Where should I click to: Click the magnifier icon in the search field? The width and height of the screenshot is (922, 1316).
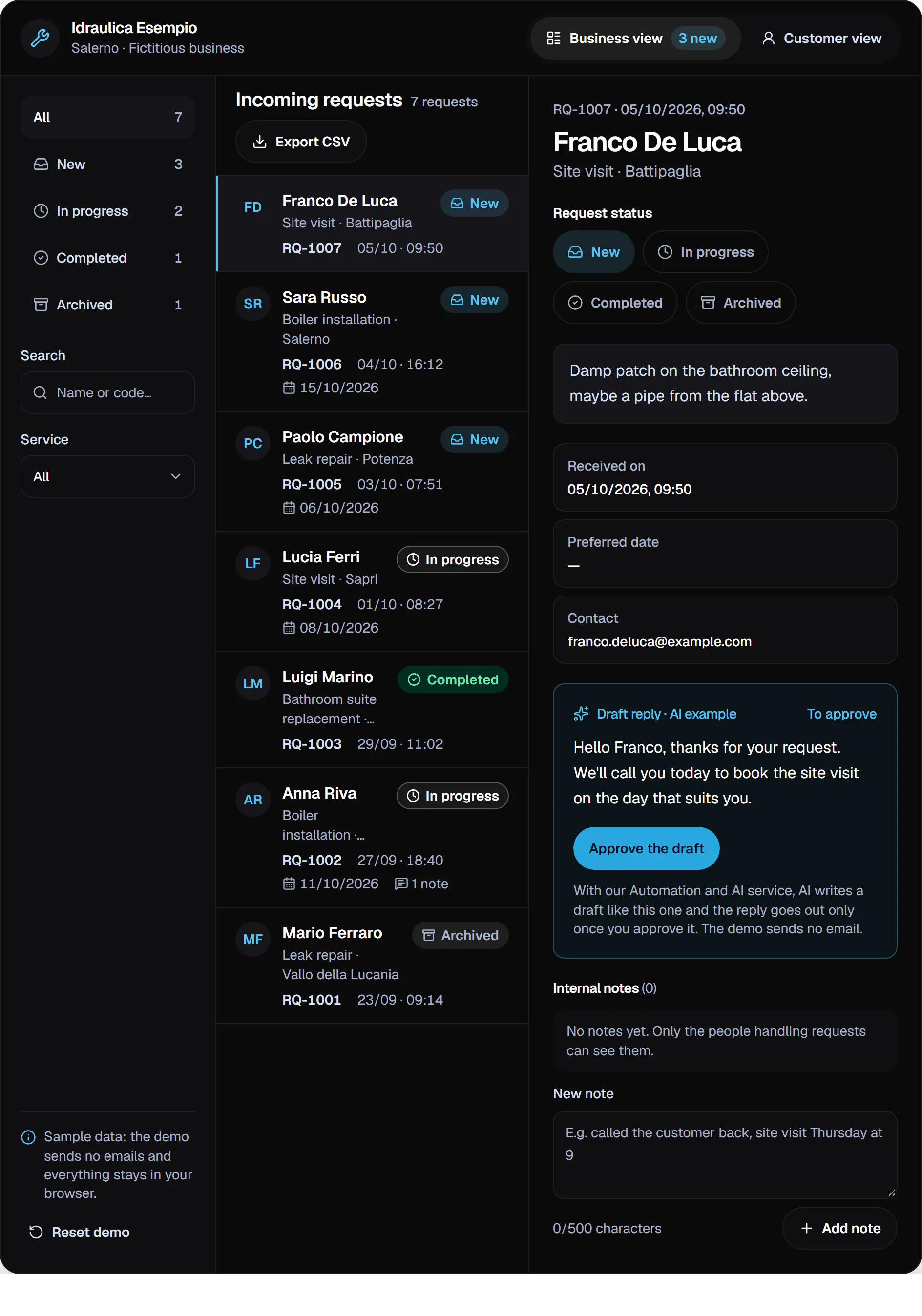[x=40, y=392]
